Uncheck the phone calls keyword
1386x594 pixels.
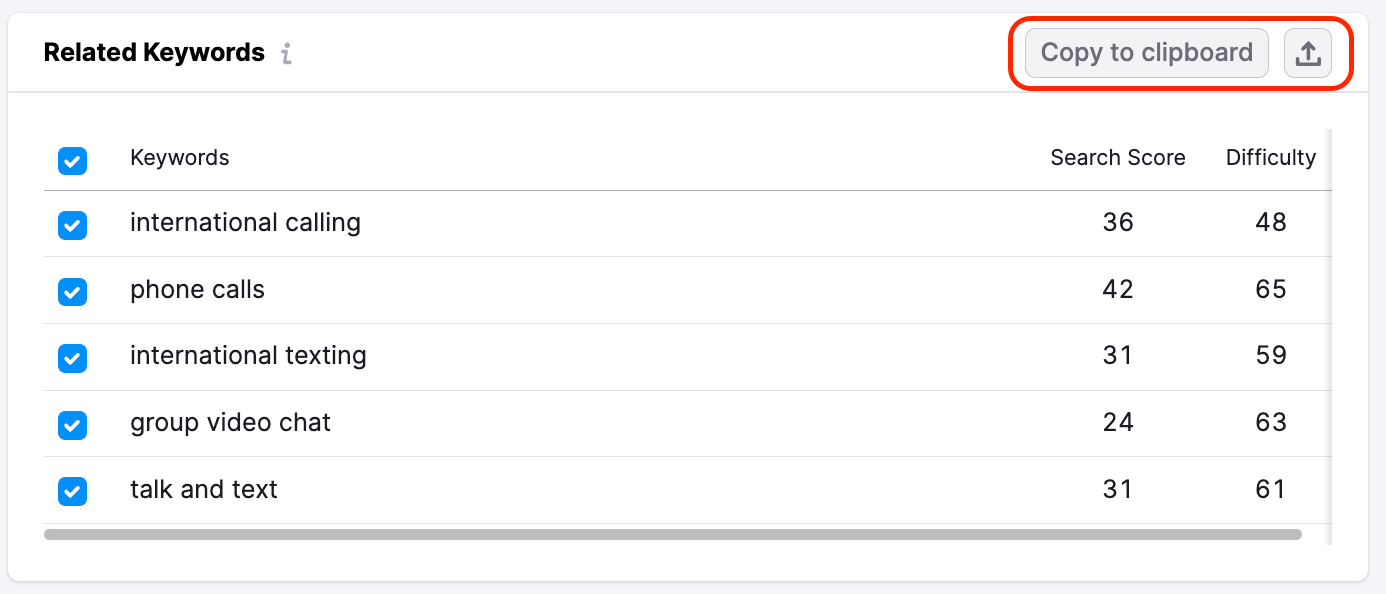click(72, 292)
